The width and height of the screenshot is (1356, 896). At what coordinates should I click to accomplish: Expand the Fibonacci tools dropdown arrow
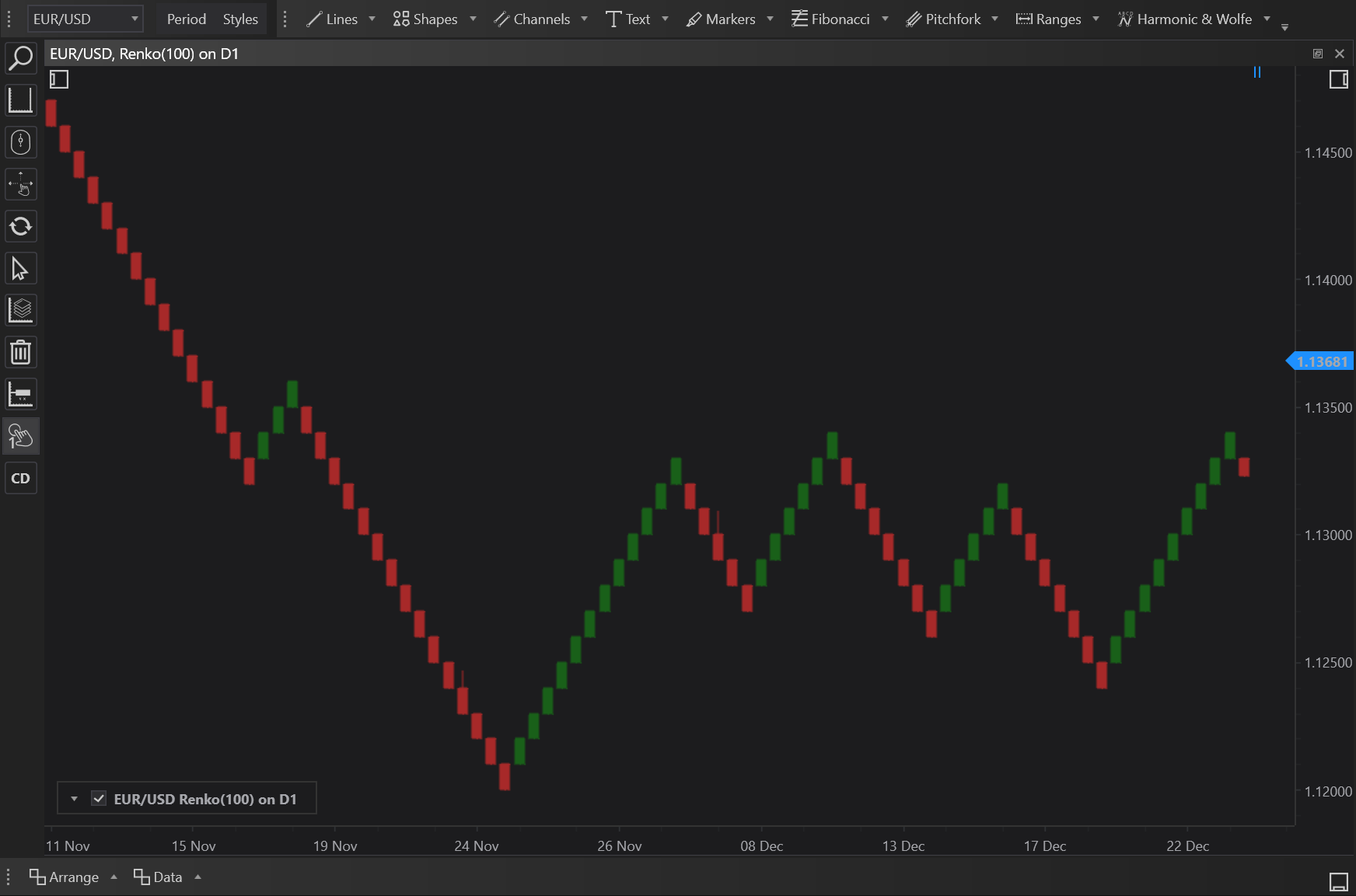[x=885, y=19]
